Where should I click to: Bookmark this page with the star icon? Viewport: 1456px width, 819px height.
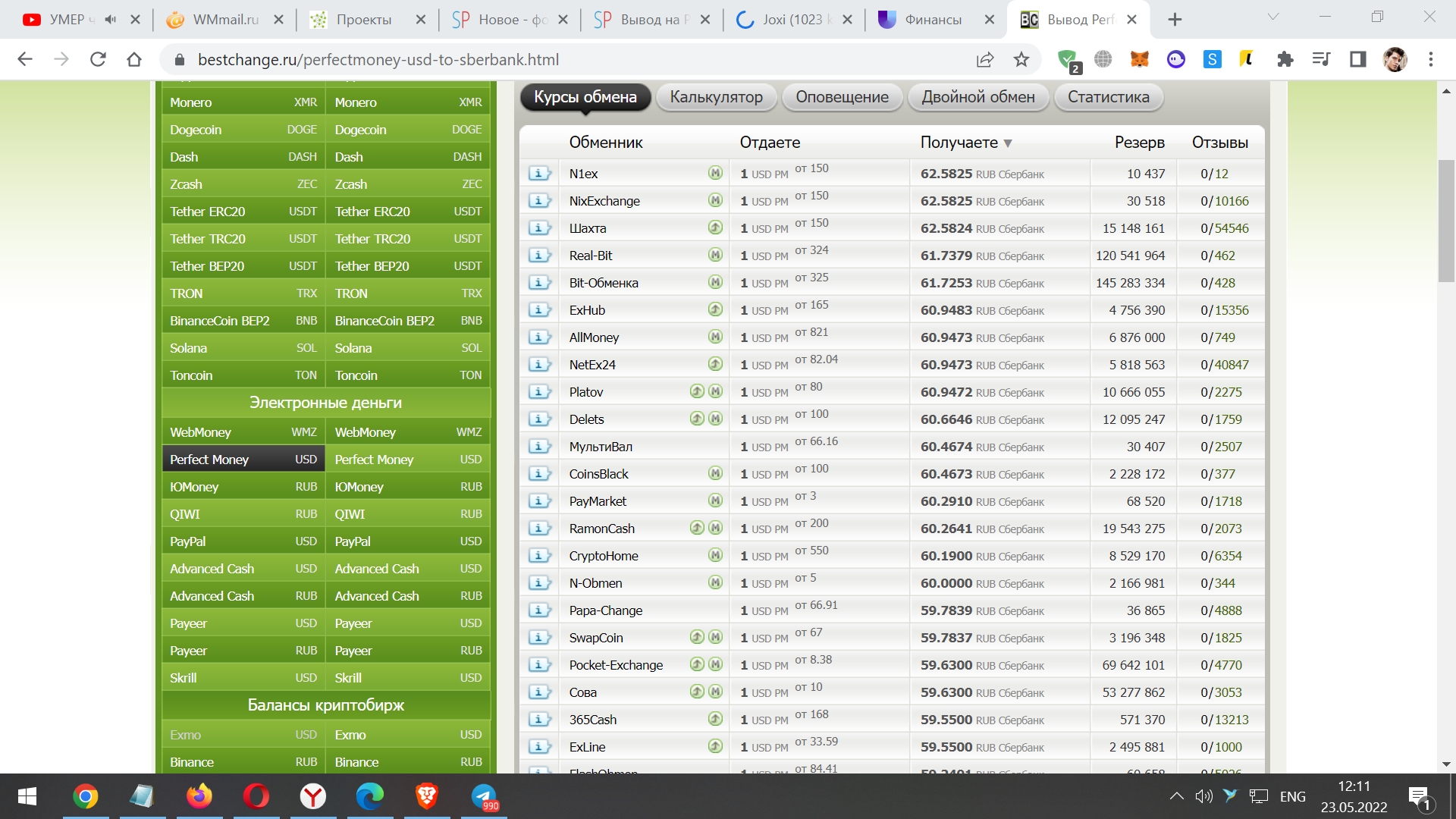click(1021, 60)
